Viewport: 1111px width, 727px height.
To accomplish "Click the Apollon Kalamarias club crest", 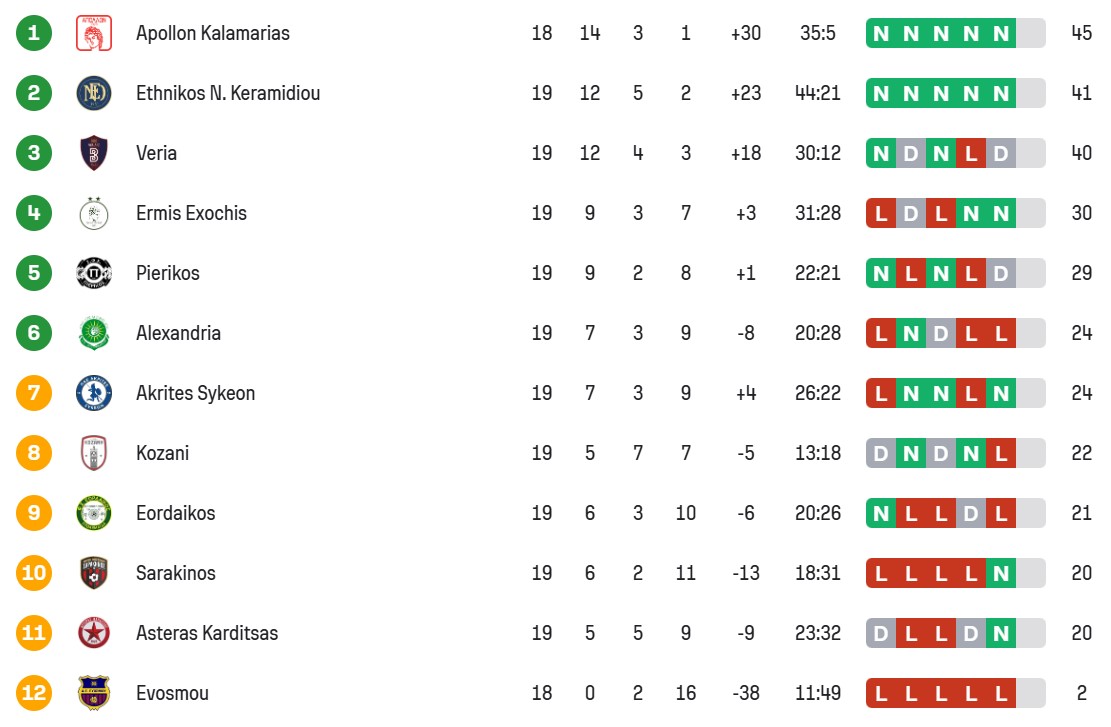I will coord(94,33).
